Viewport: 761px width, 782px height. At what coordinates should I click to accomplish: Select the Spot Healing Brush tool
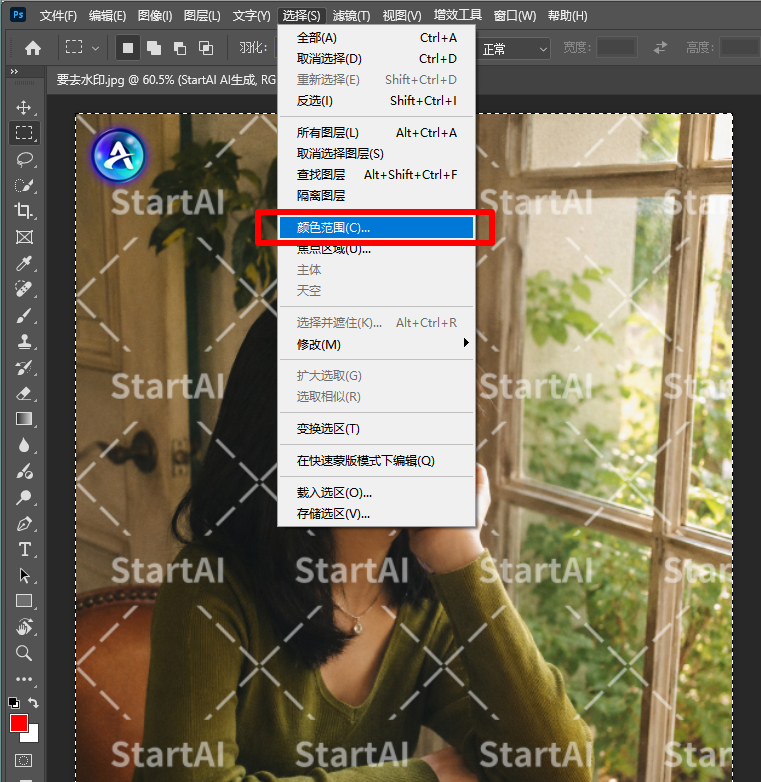point(24,289)
